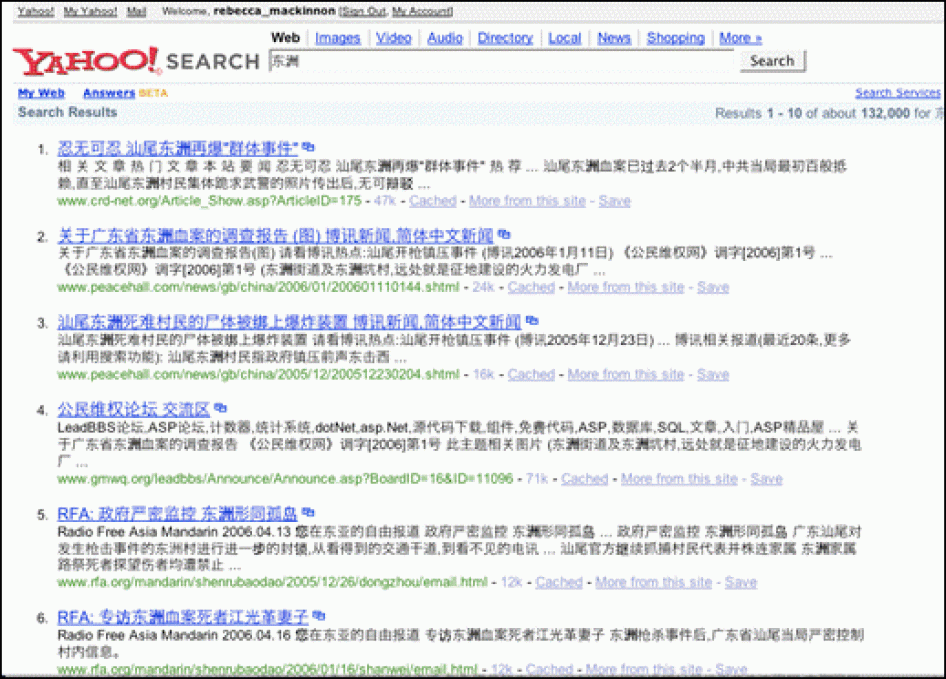The height and width of the screenshot is (679, 946).
Task: Open the Shopping search tab
Action: [x=675, y=38]
